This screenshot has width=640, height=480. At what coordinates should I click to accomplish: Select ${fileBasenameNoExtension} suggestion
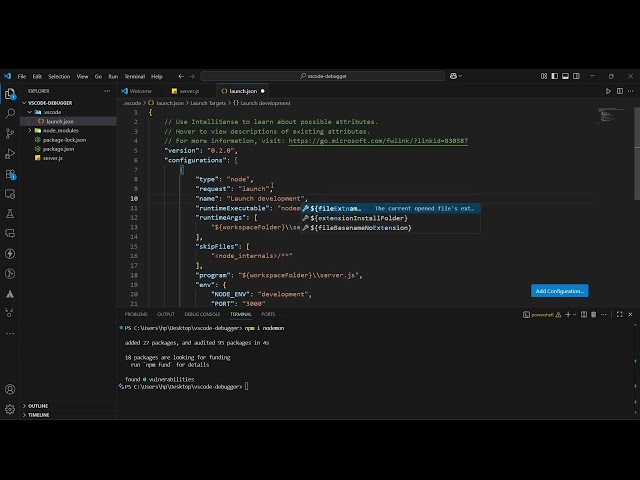pyautogui.click(x=391, y=228)
